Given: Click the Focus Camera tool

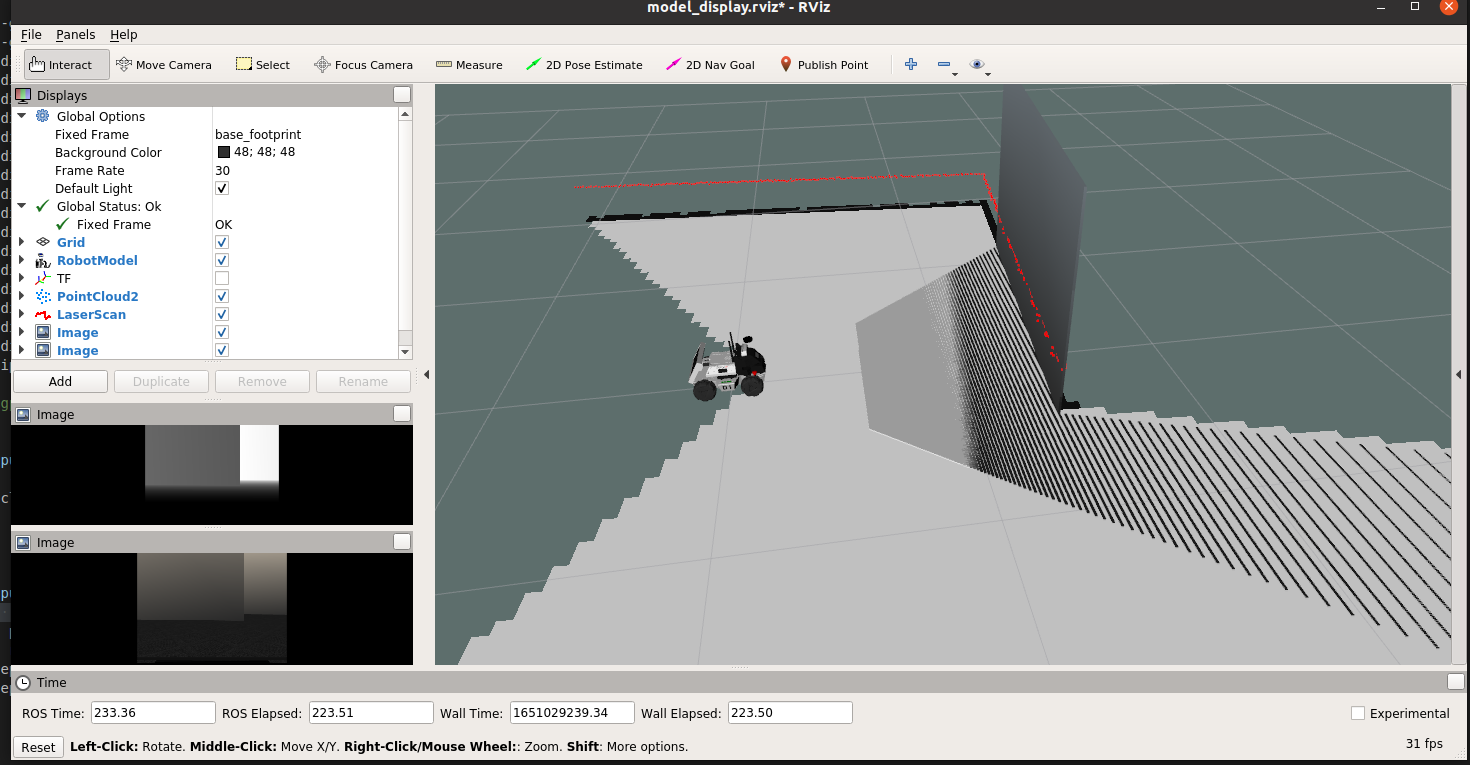Looking at the screenshot, I should [x=363, y=64].
